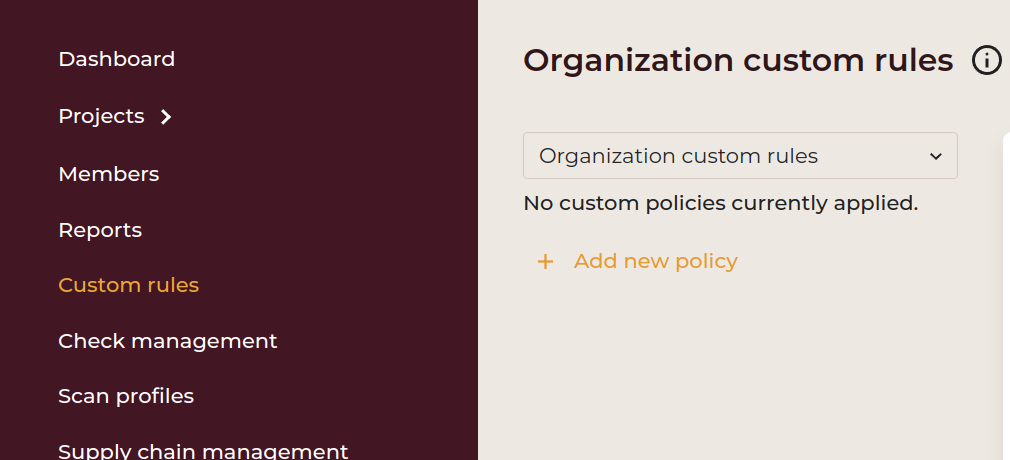
Task: Open Reports from the sidebar
Action: pos(100,230)
